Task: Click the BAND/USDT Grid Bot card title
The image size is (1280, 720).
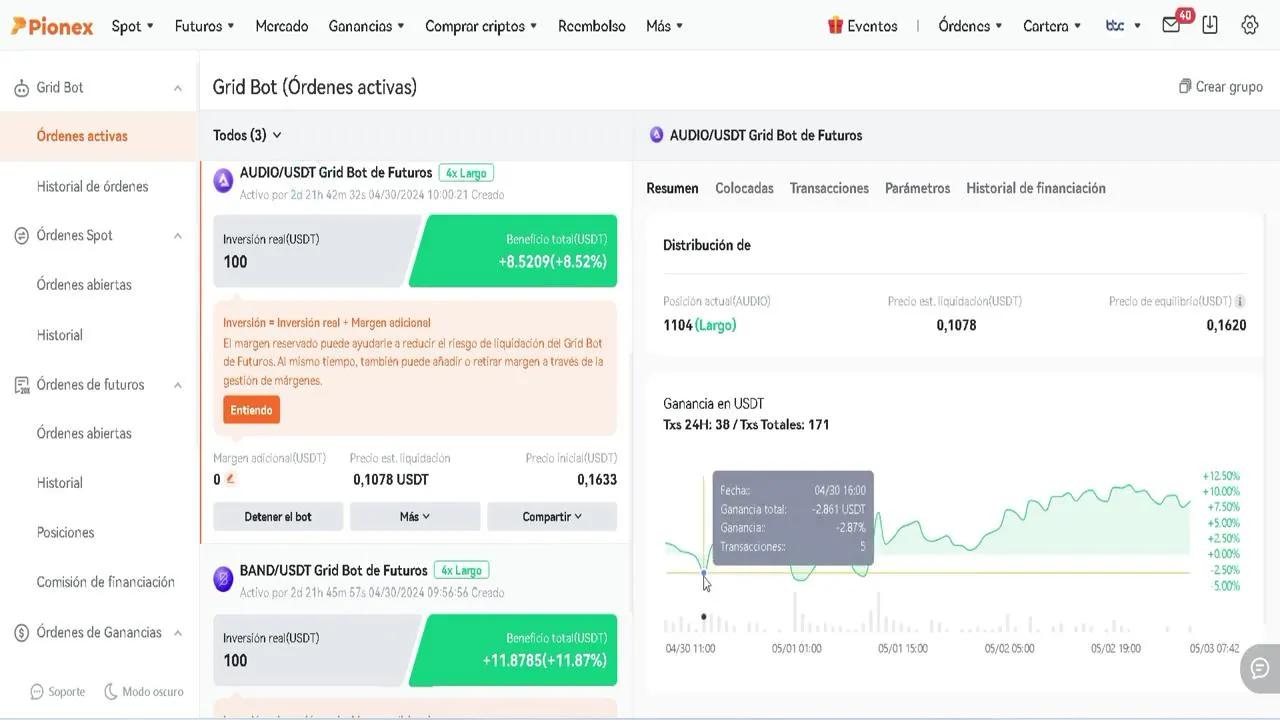Action: 333,570
